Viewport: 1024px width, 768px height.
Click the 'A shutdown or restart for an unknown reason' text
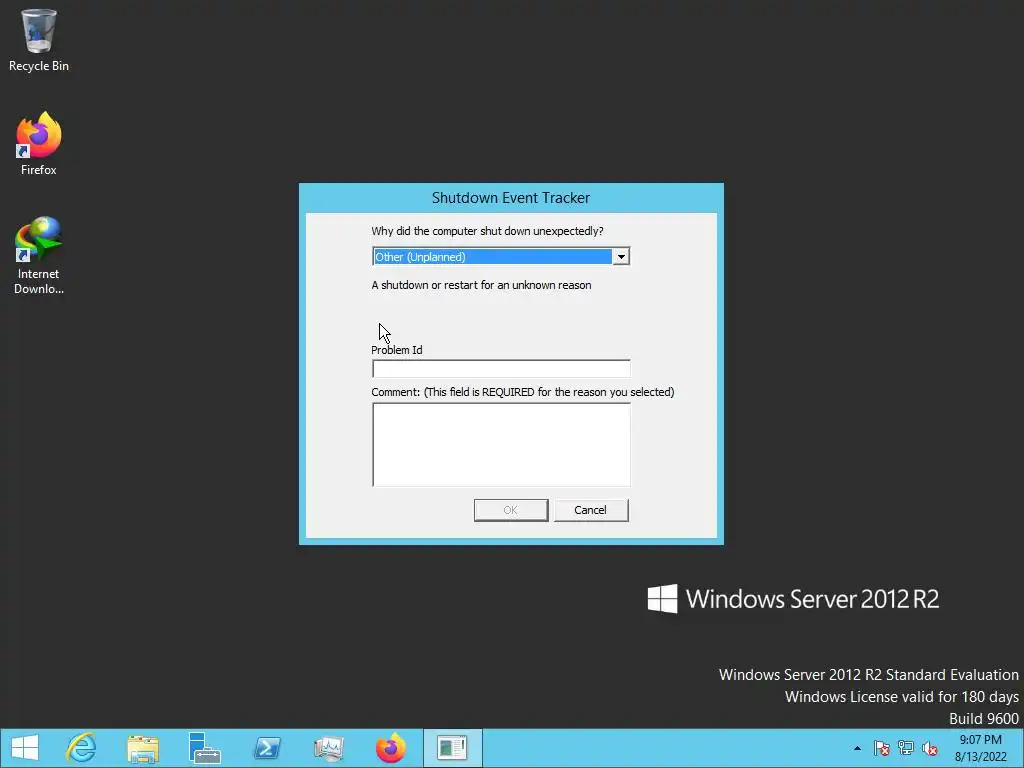pyautogui.click(x=481, y=285)
